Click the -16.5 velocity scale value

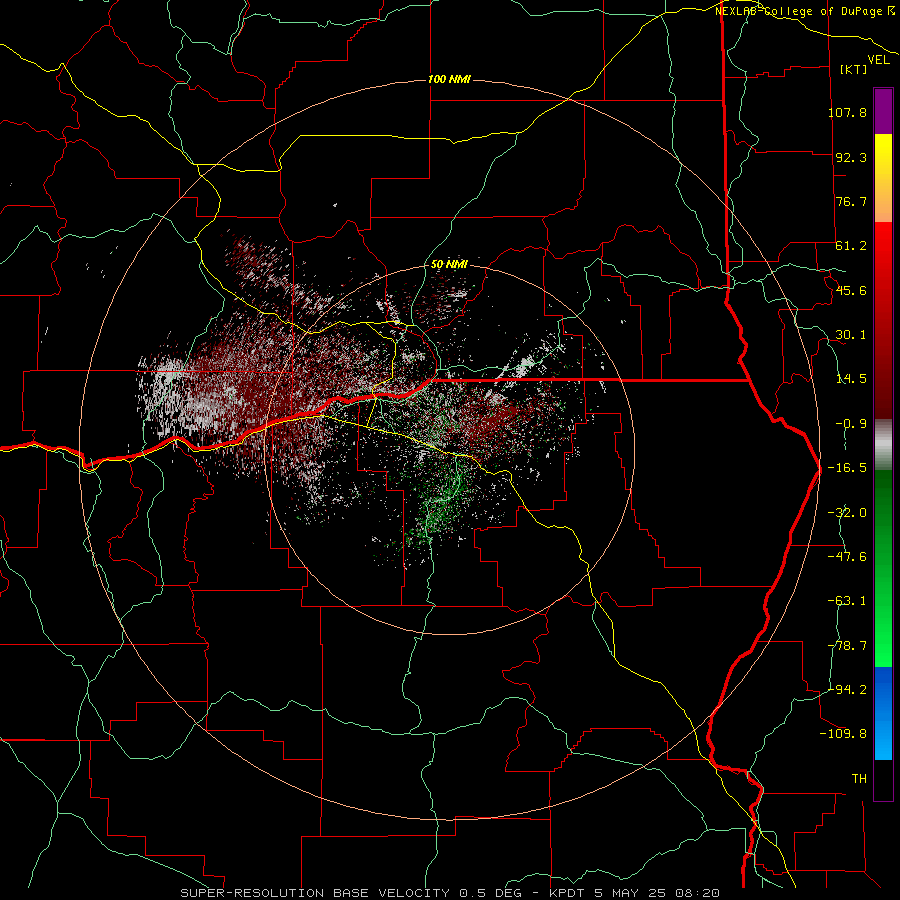(847, 468)
